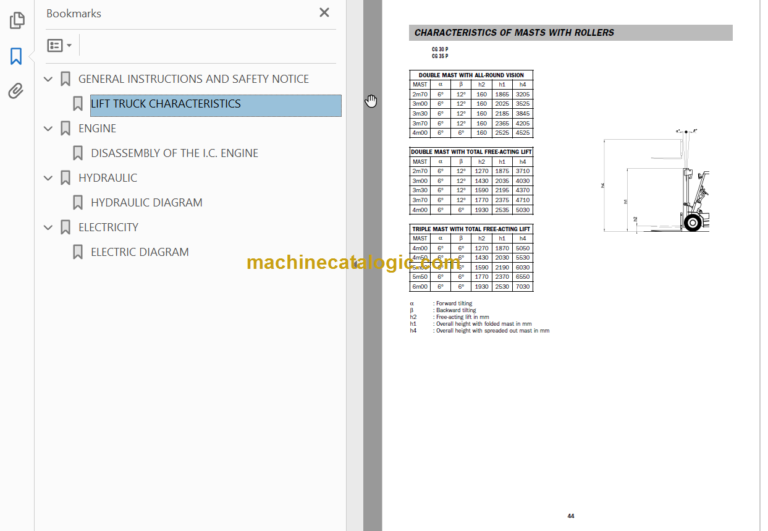Toggle the Bookmarks sidebar icon
The width and height of the screenshot is (768, 531).
(x=16, y=56)
